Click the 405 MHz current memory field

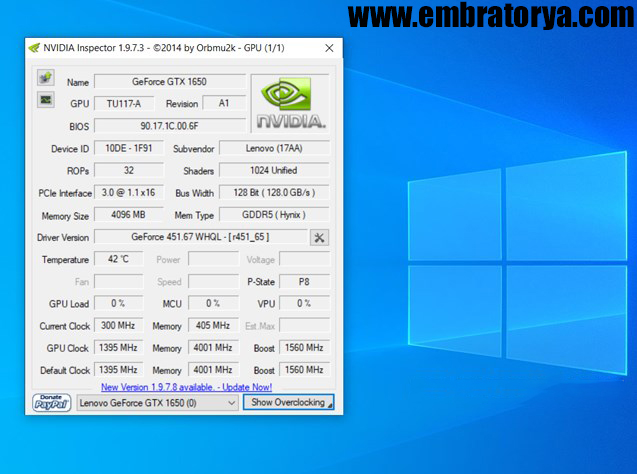coord(213,325)
